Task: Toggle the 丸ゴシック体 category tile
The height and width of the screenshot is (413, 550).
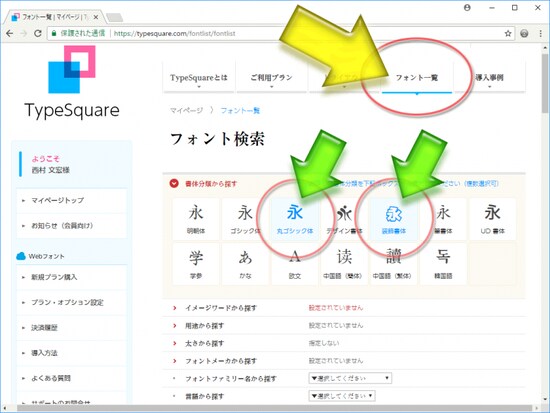Action: click(x=295, y=219)
